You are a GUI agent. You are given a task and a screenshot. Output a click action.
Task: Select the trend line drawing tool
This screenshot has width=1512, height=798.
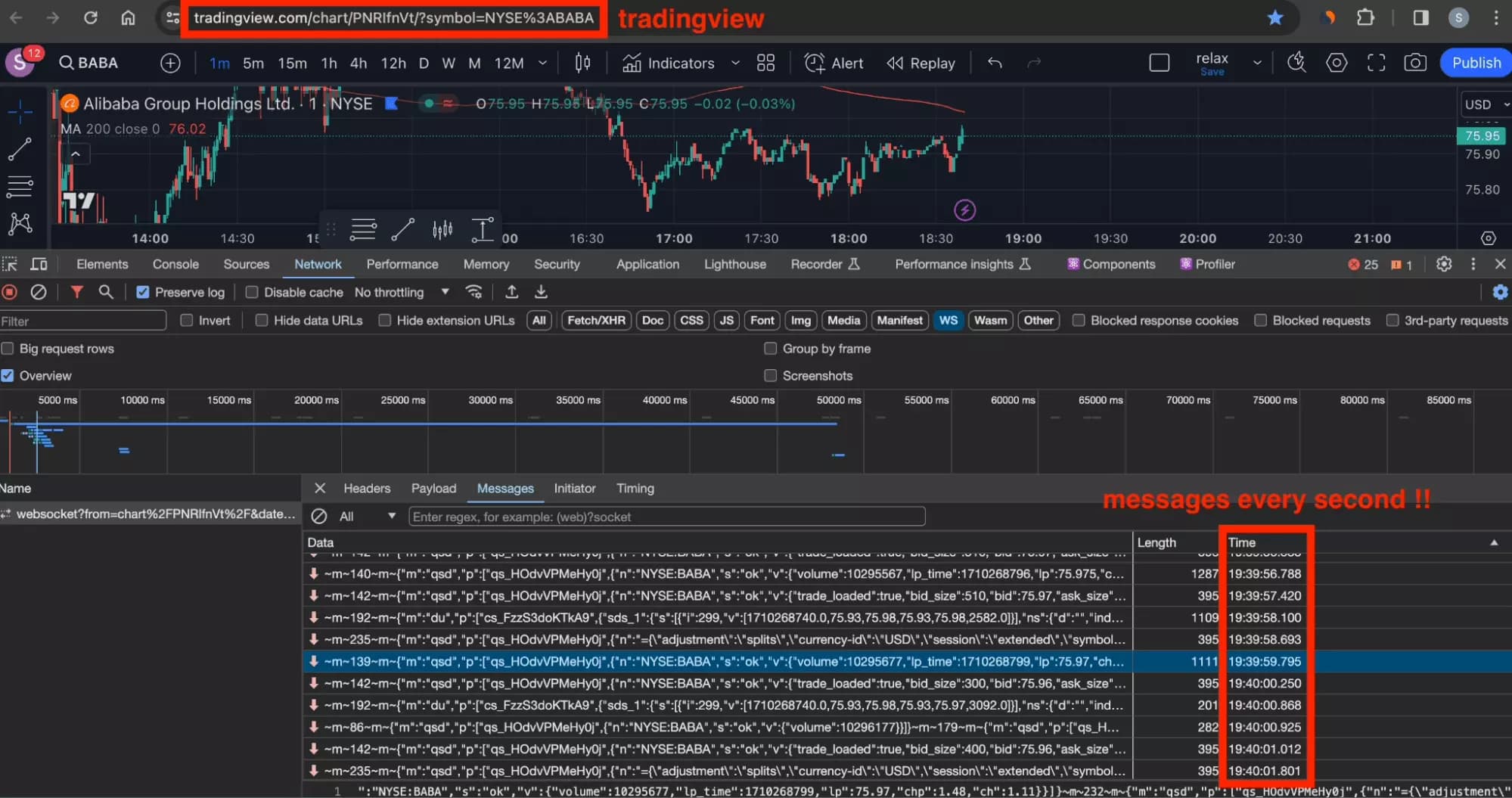pos(20,148)
